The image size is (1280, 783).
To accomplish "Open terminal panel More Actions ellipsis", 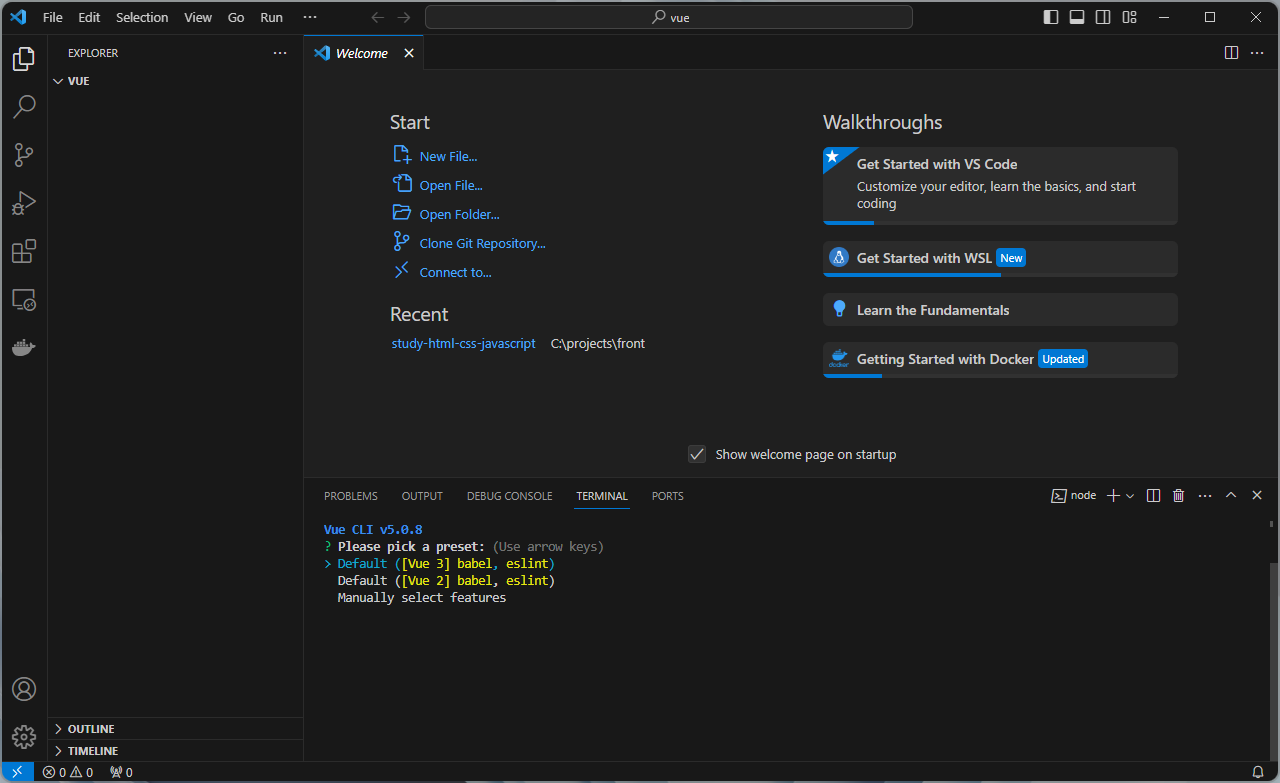I will pyautogui.click(x=1205, y=496).
